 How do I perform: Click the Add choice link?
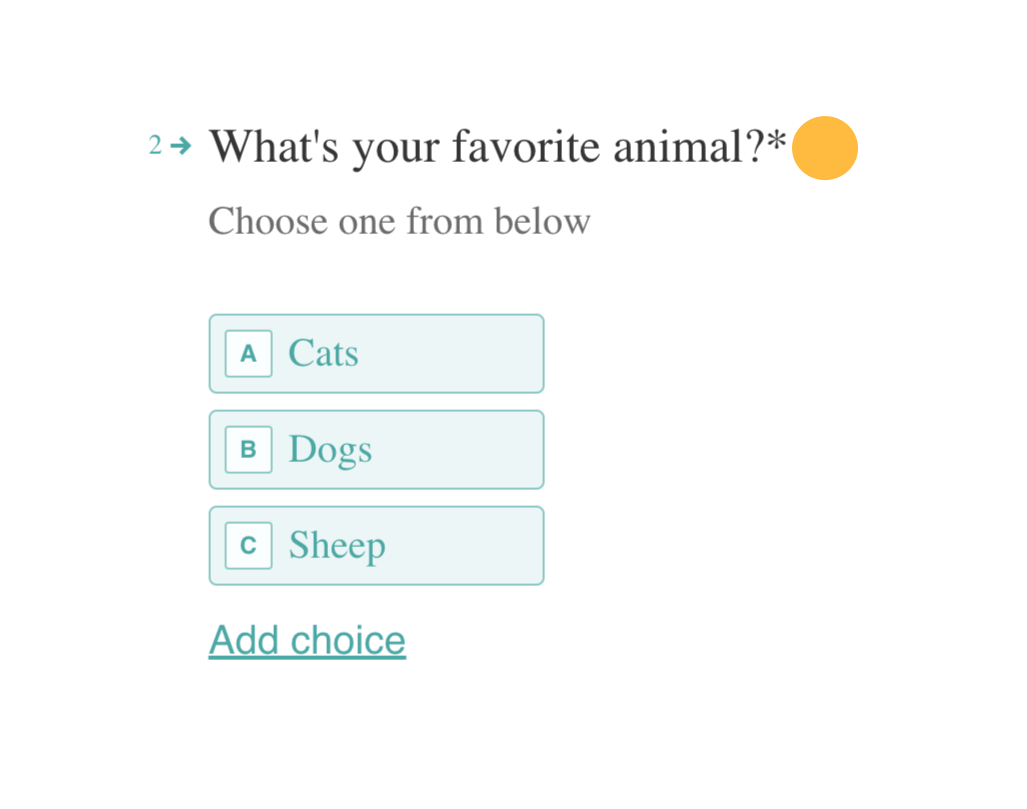[307, 640]
